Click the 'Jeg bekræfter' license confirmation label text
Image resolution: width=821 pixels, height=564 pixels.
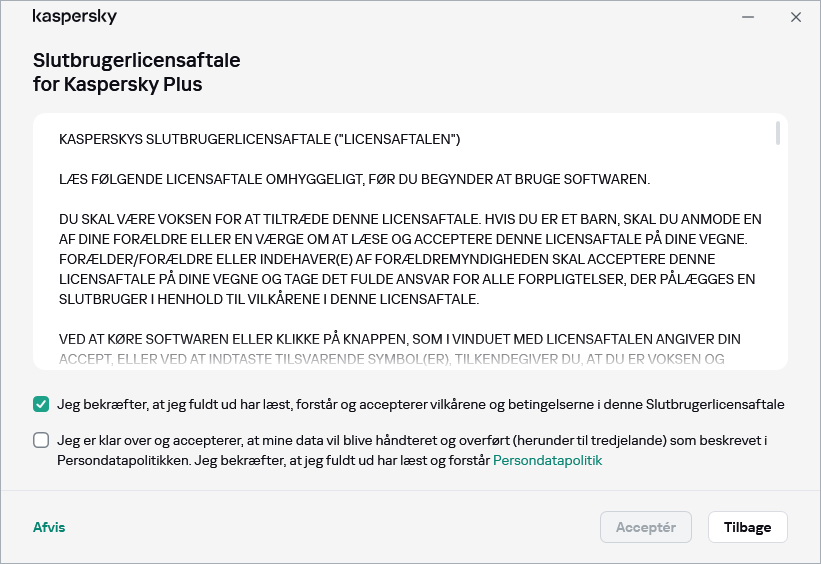click(420, 405)
